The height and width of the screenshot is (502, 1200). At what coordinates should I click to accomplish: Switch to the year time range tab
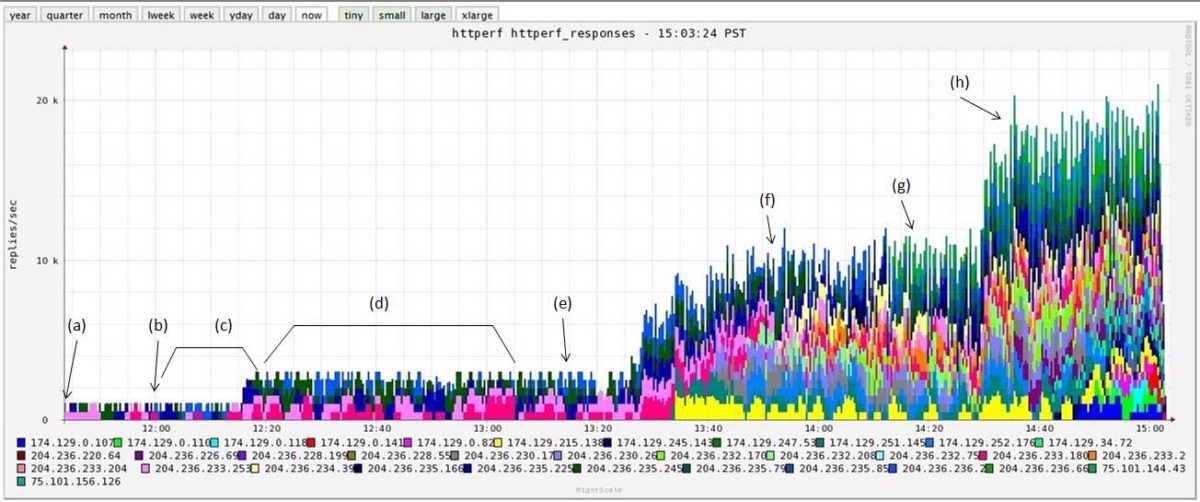coord(21,15)
